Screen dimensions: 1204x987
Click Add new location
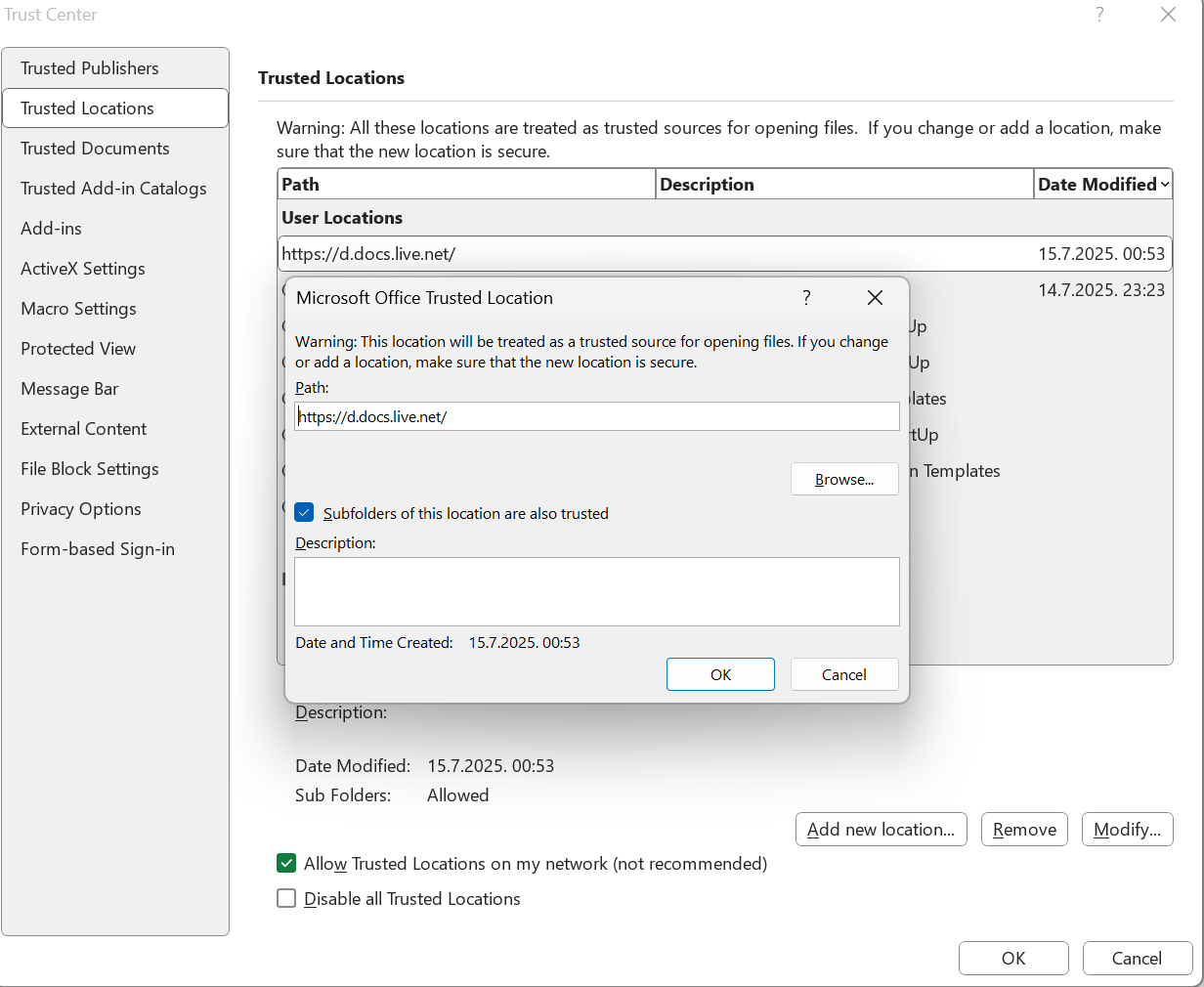(x=881, y=829)
